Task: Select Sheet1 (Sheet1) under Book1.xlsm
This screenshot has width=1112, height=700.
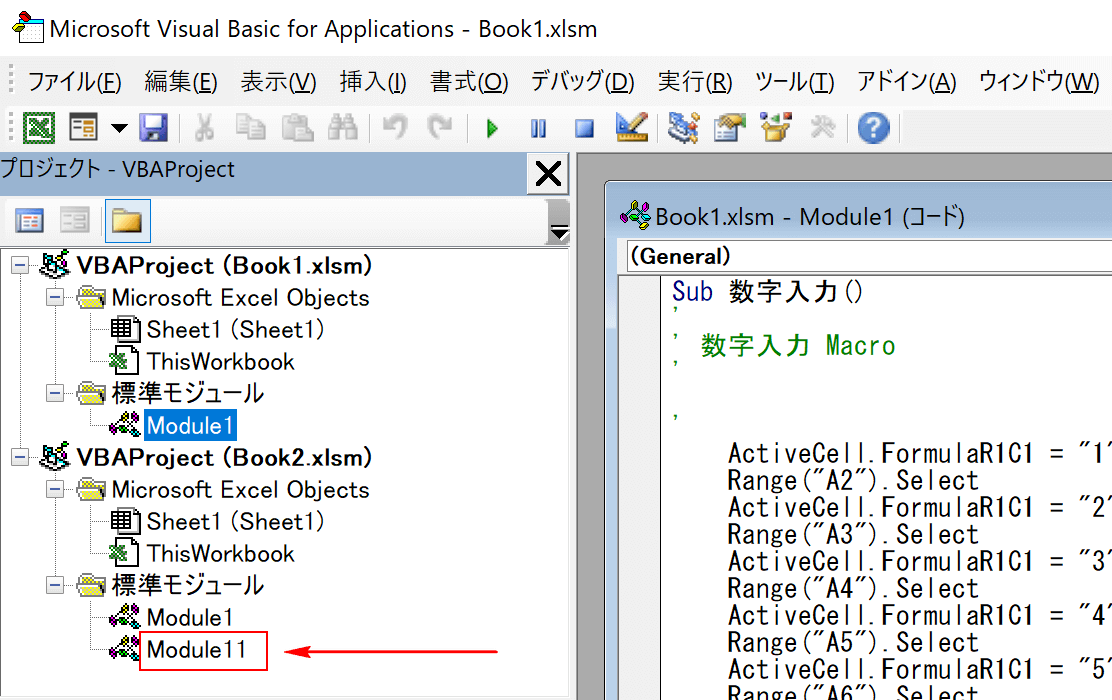Action: 235,330
